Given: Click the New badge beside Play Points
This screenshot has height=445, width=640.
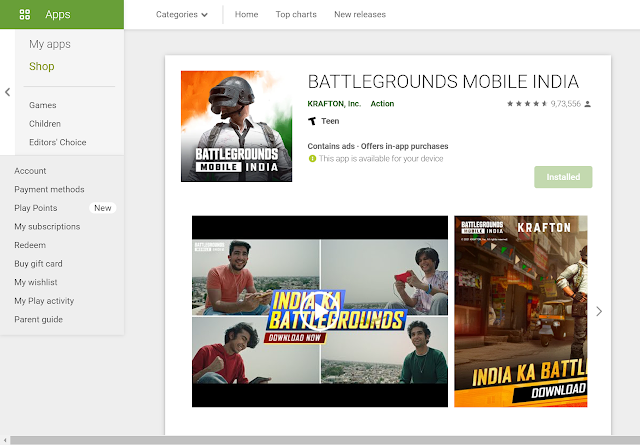Looking at the screenshot, I should point(102,208).
